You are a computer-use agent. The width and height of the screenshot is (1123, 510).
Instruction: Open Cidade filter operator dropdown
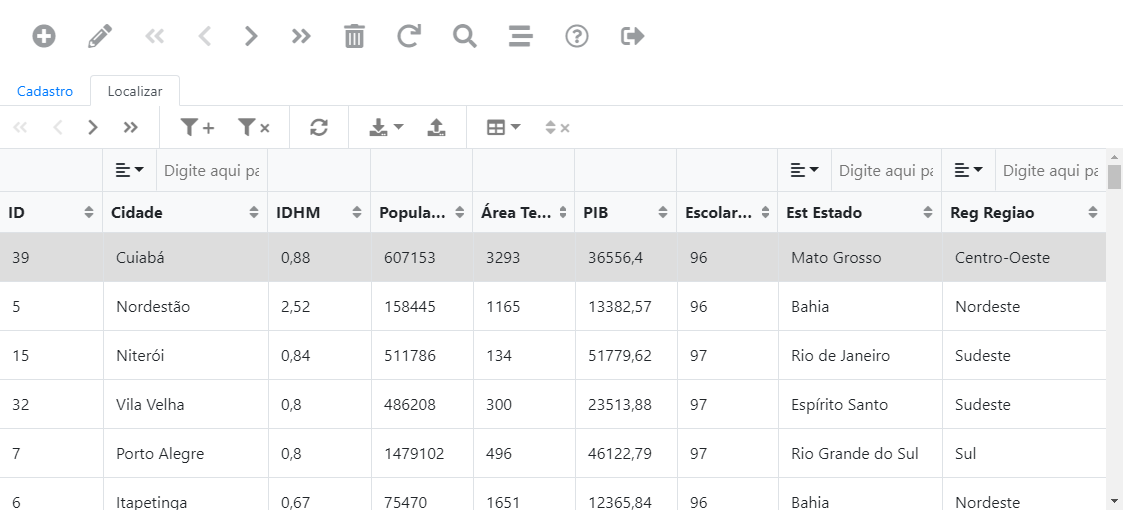tap(130, 171)
